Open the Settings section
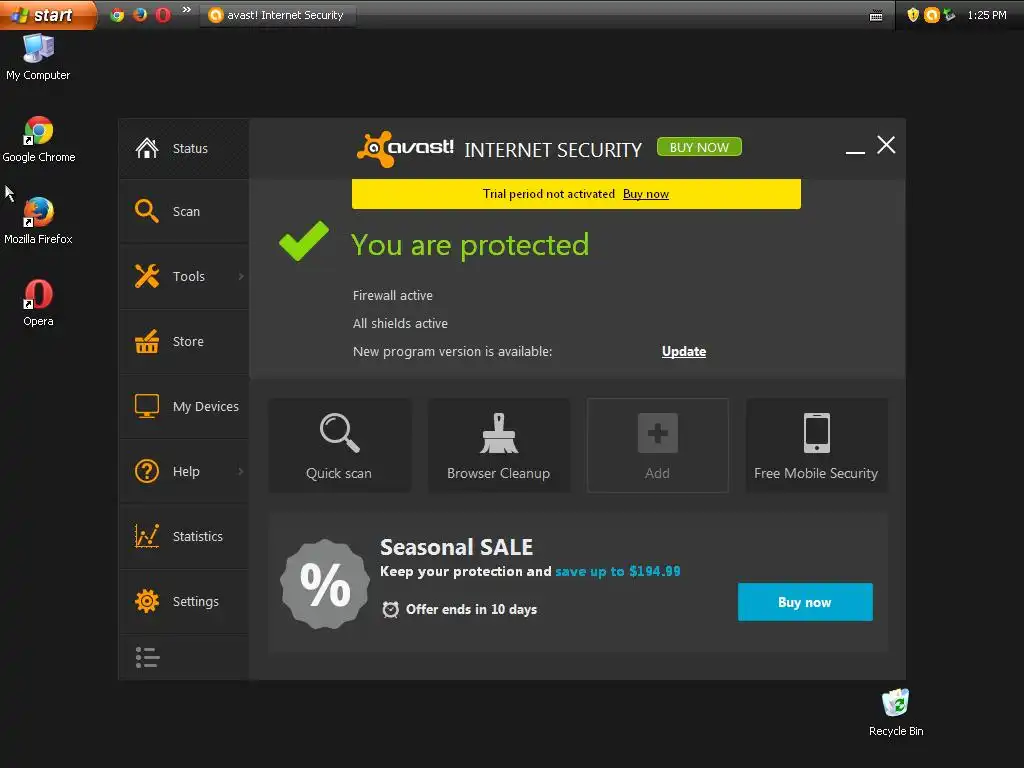This screenshot has width=1024, height=768. coord(184,601)
